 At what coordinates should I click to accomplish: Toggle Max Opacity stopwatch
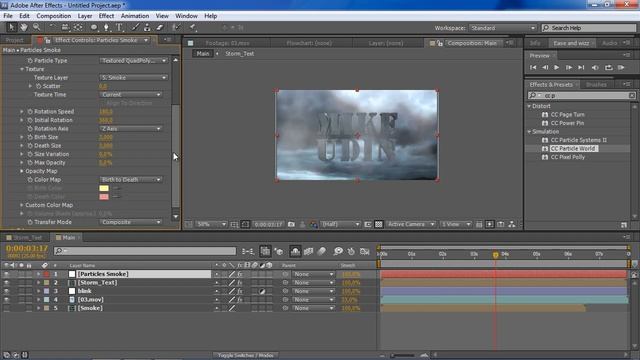(x=30, y=162)
